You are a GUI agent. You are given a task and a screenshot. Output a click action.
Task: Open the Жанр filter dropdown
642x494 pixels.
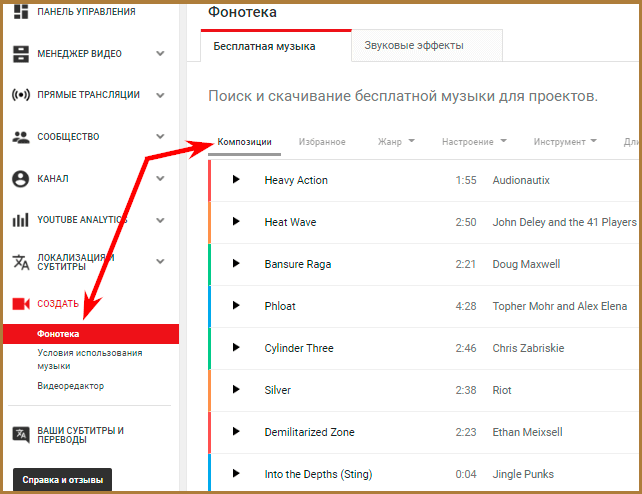coord(396,142)
